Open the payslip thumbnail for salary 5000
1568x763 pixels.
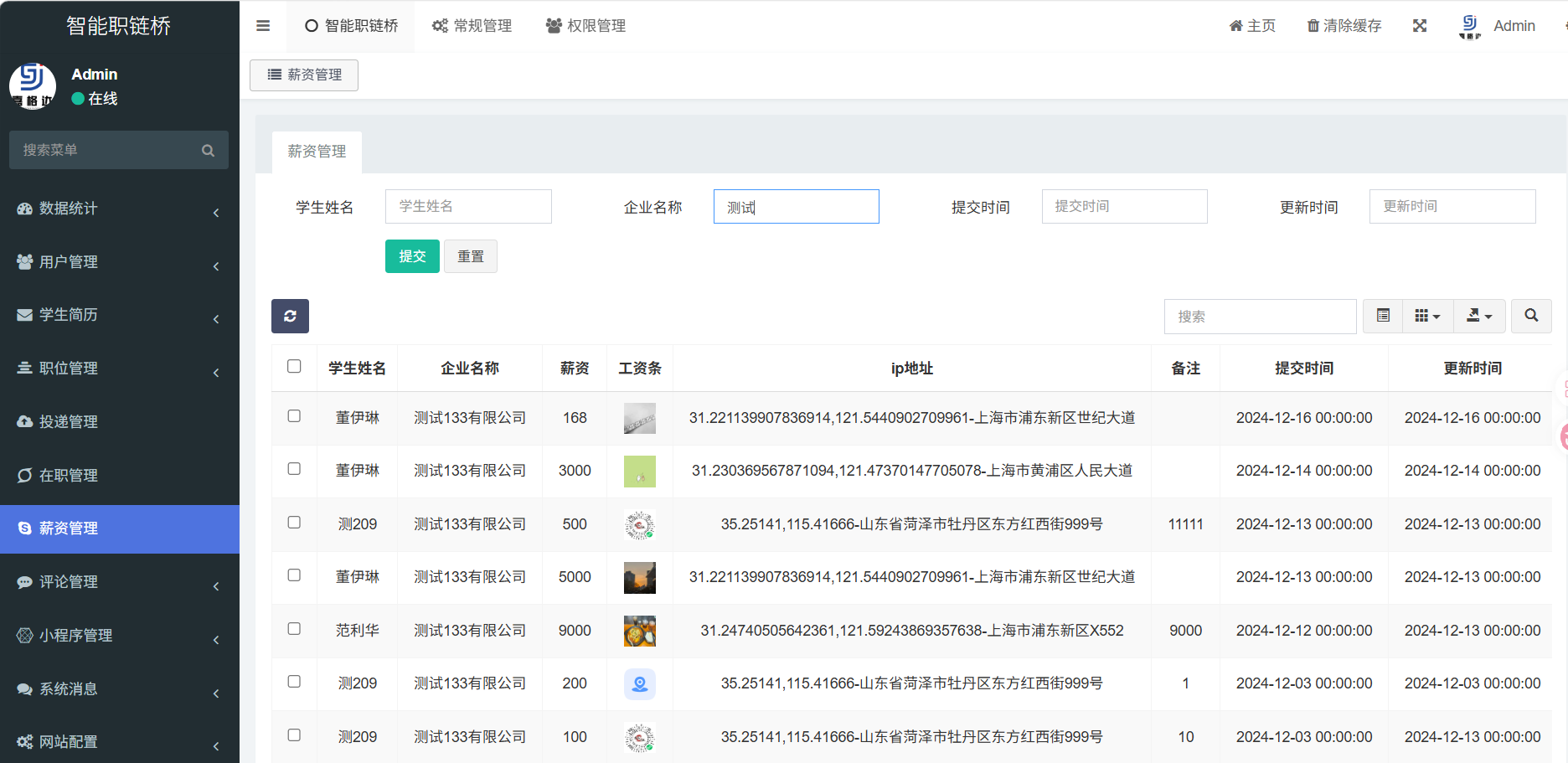[x=639, y=578]
